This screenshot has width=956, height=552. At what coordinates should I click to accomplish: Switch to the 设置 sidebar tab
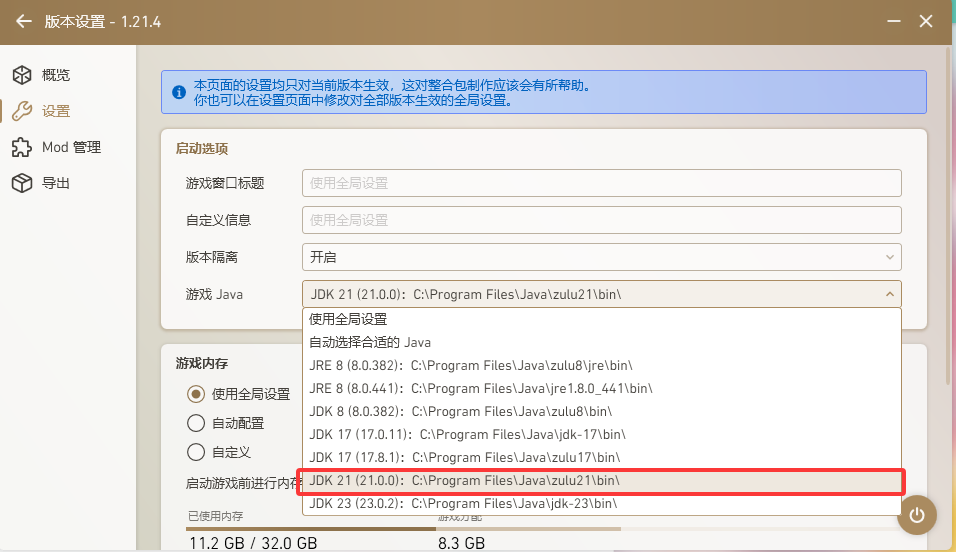click(x=68, y=111)
